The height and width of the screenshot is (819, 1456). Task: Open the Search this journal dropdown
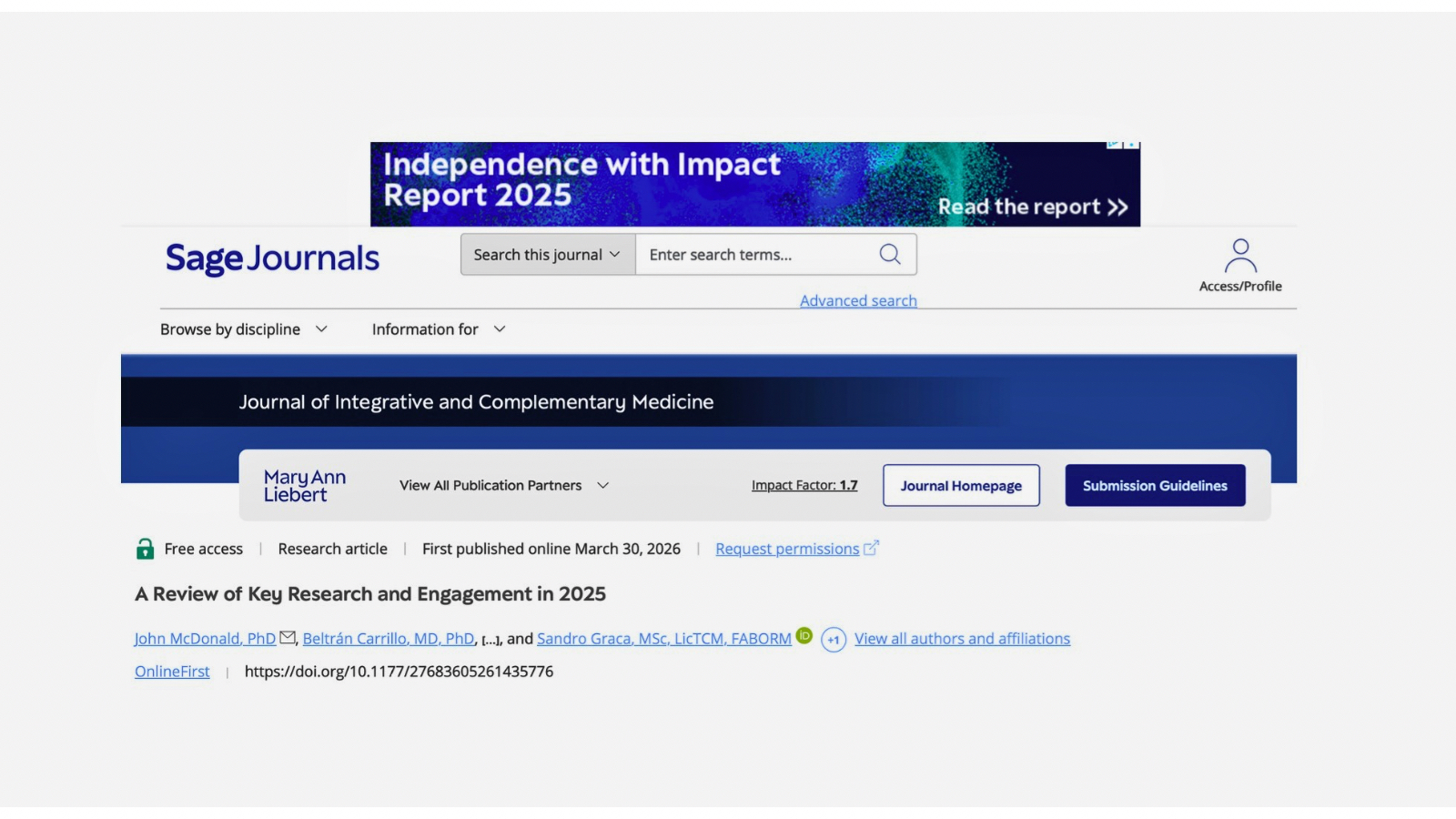(547, 255)
